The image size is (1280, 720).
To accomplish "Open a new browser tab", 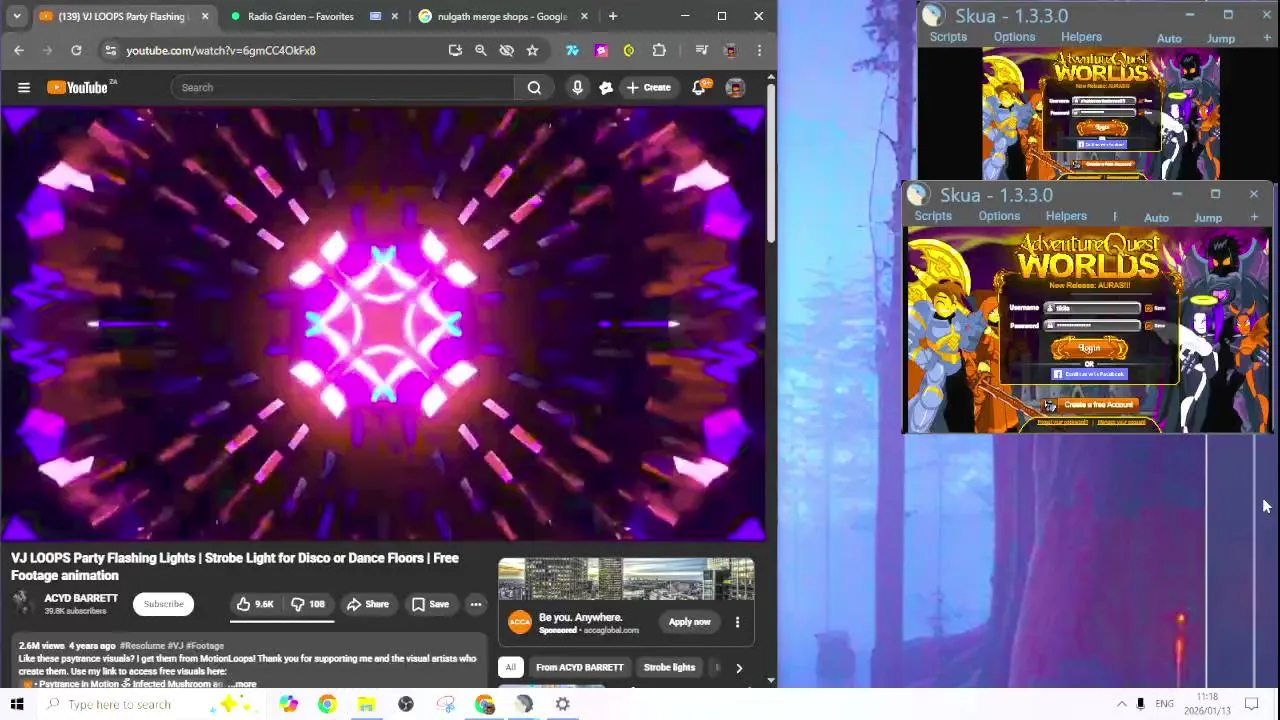I will coord(613,16).
